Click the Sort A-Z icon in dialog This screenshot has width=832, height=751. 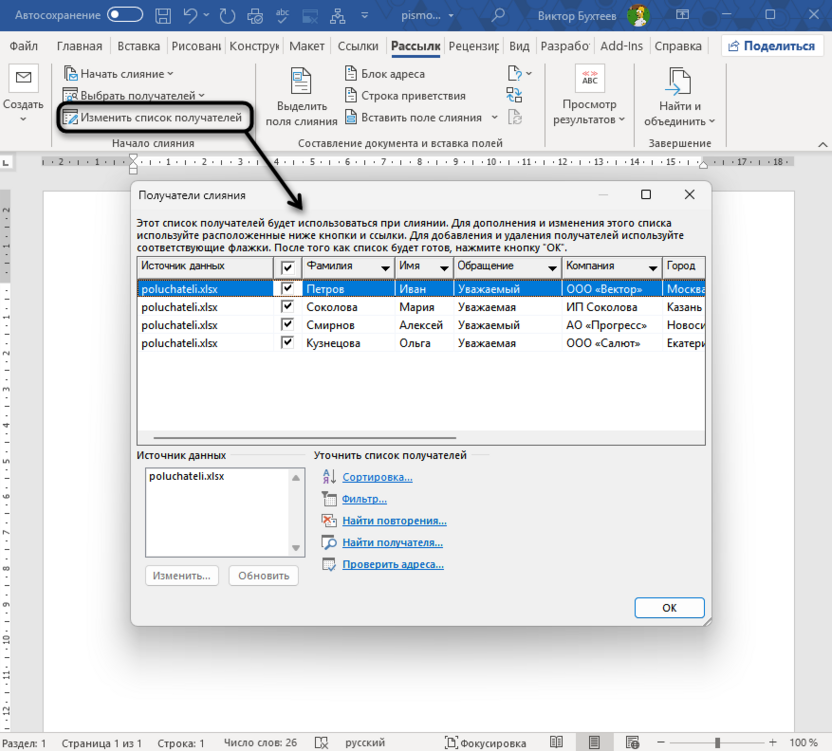click(x=329, y=477)
